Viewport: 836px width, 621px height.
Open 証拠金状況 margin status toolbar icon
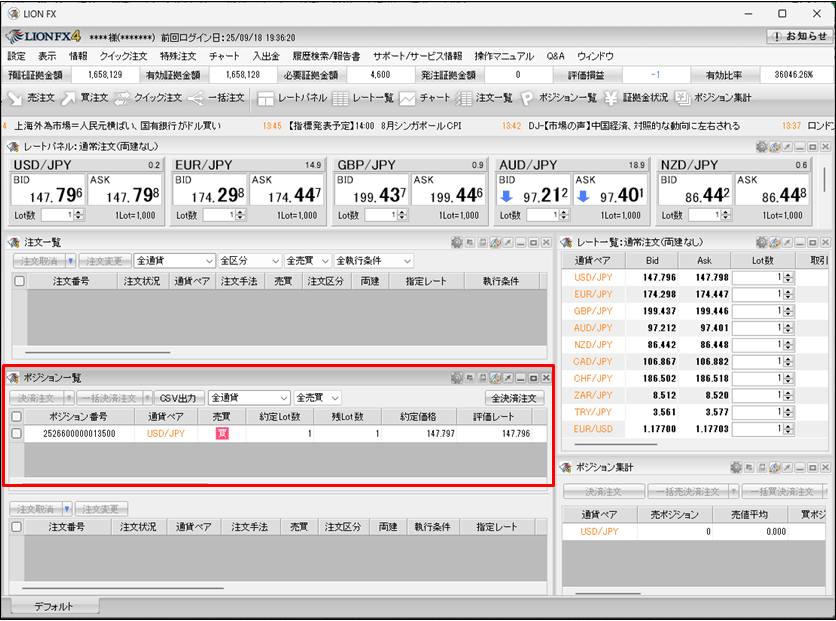(x=636, y=98)
